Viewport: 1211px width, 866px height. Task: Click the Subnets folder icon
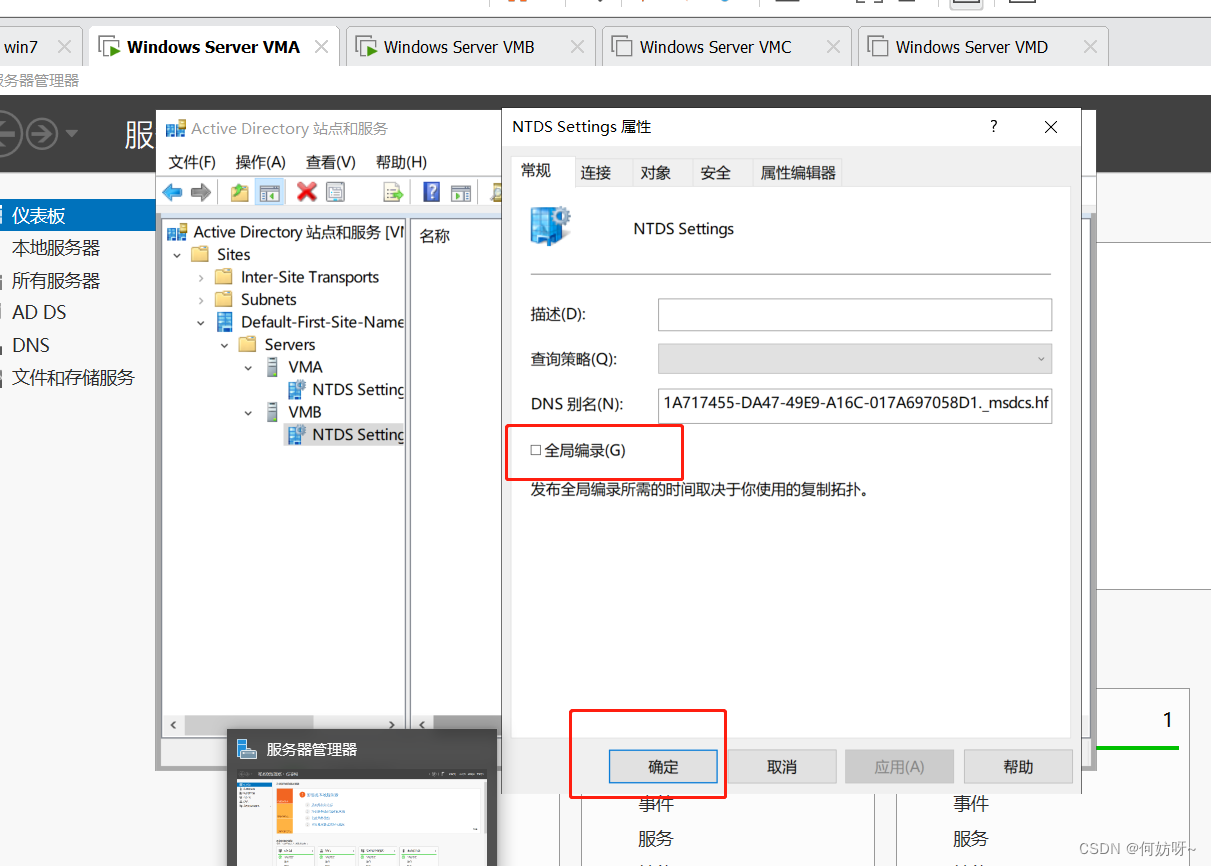(224, 299)
